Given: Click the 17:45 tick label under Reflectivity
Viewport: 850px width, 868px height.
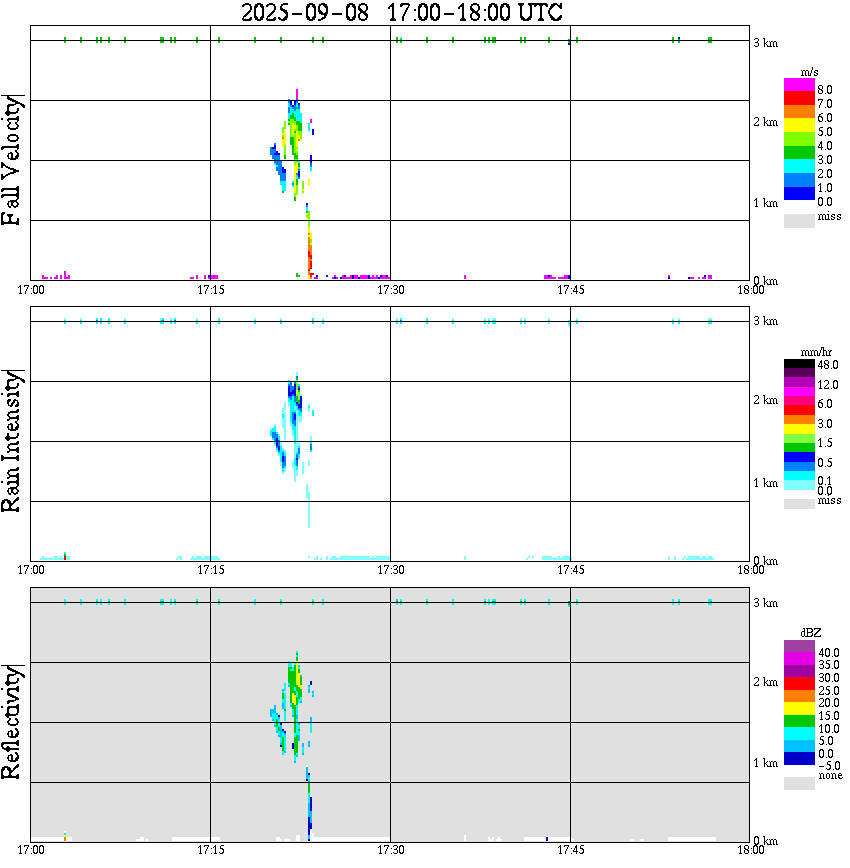Looking at the screenshot, I should pos(570,850).
